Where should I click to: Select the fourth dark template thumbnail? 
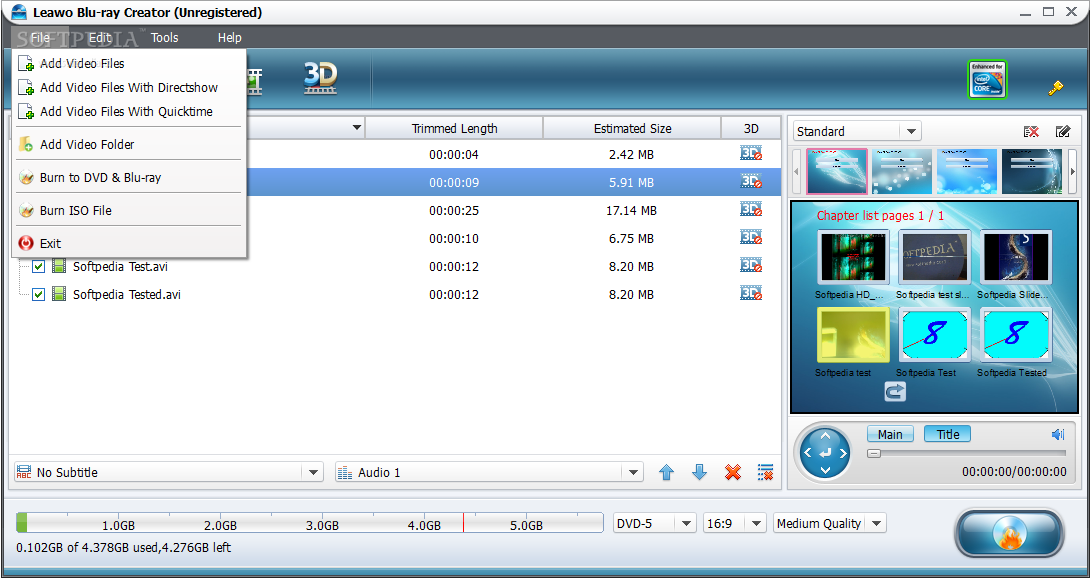click(x=1032, y=171)
